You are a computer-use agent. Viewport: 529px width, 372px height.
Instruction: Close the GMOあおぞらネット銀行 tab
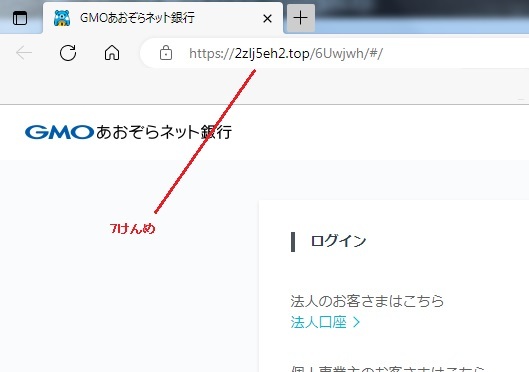[x=267, y=18]
